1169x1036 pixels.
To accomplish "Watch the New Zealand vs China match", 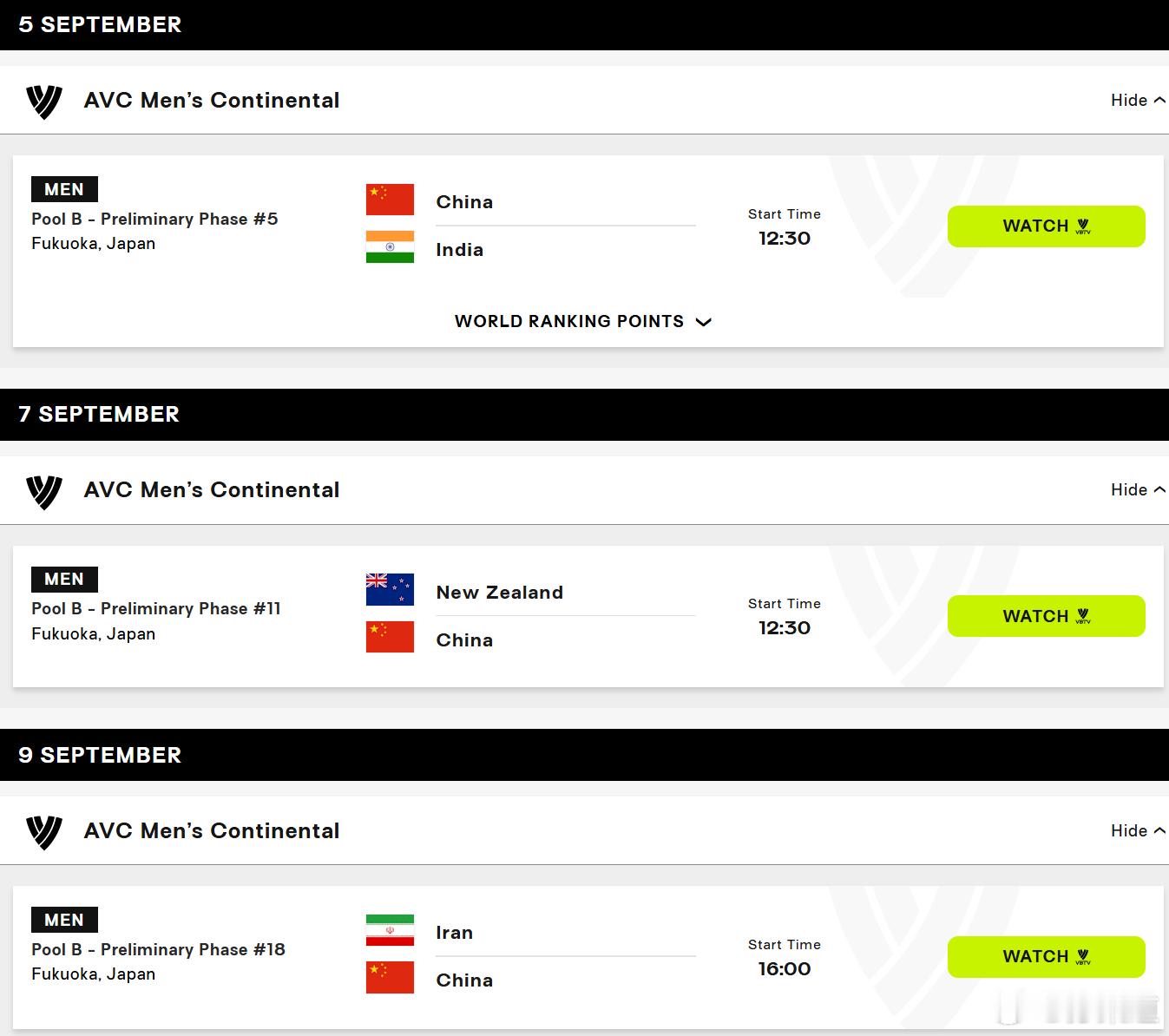I will click(x=1046, y=616).
